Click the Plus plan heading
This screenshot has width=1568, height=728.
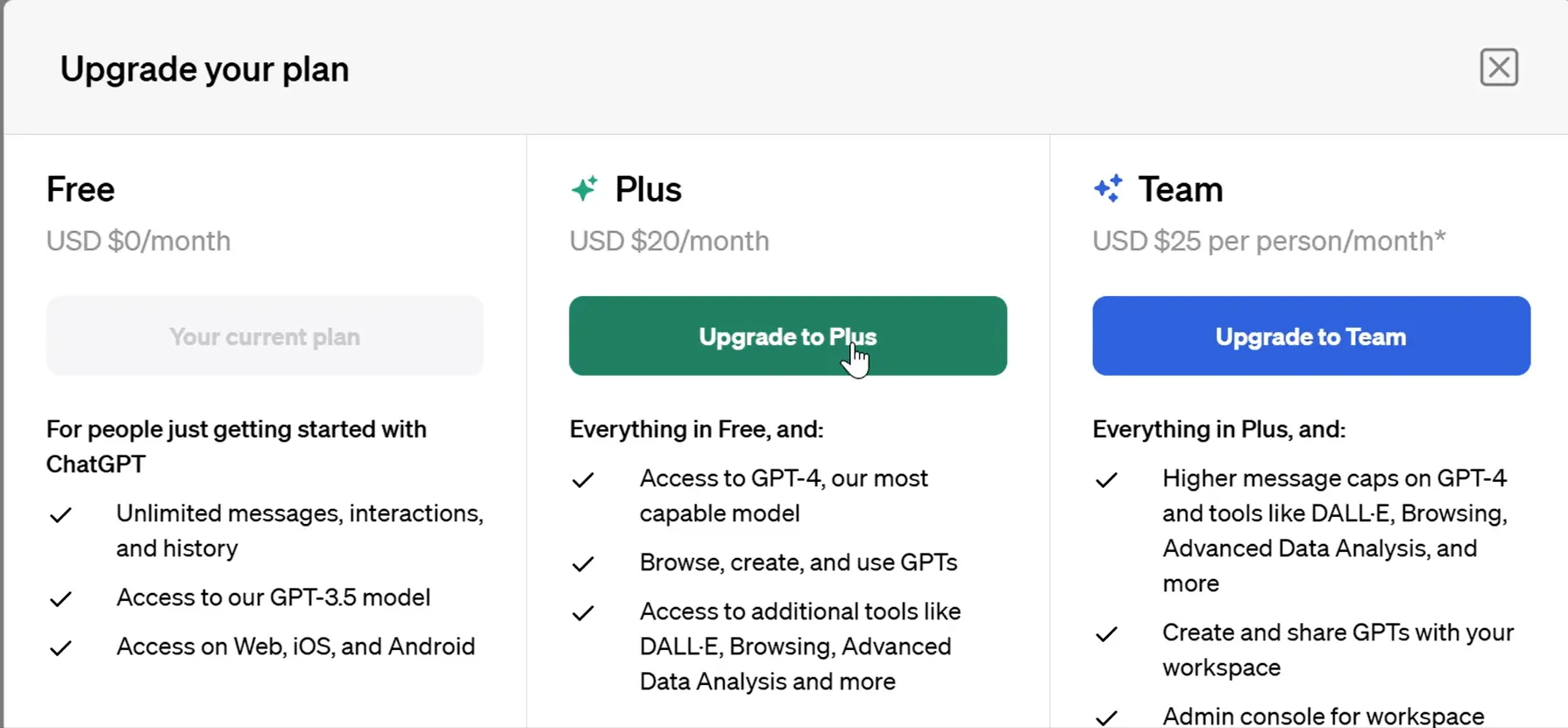click(648, 189)
